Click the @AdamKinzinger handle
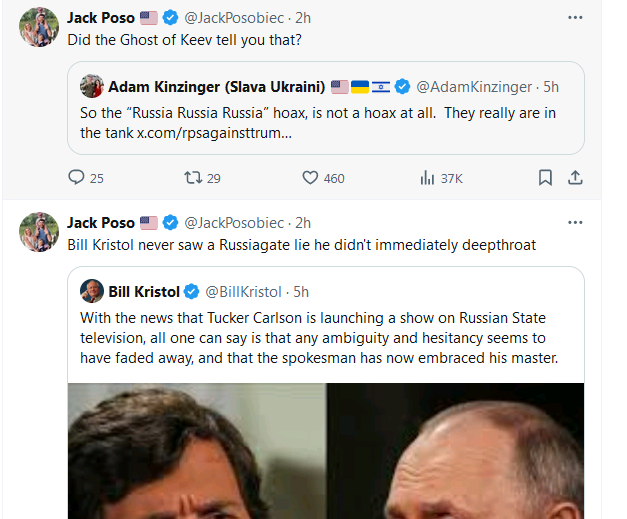627x519 pixels. [473, 86]
